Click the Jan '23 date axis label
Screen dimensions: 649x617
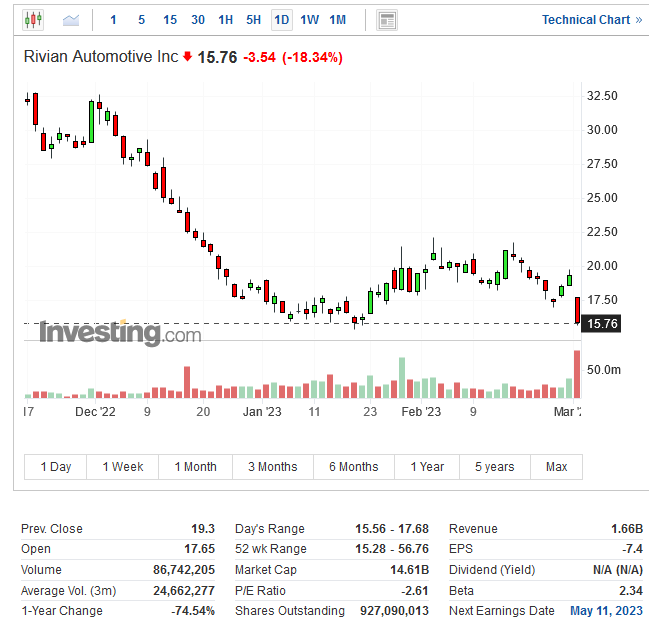262,412
